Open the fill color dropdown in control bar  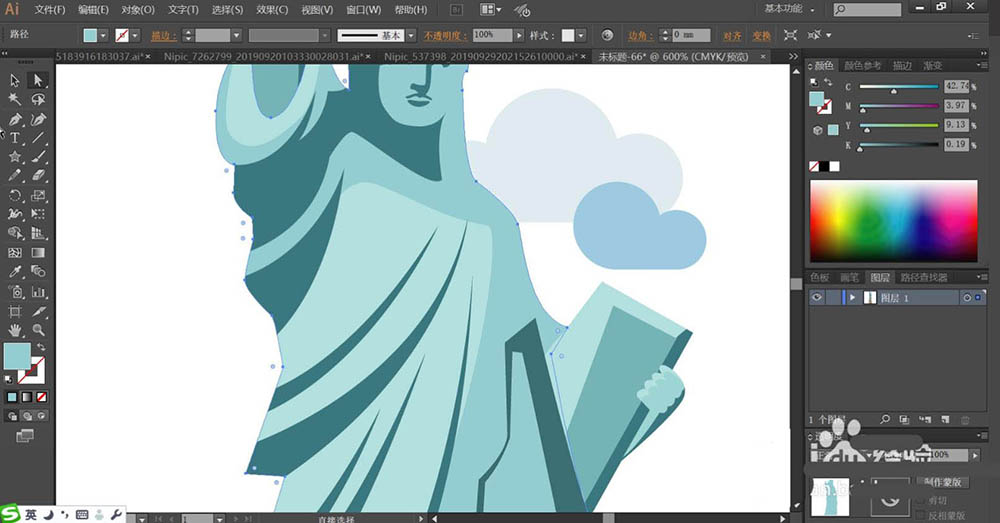[103, 36]
